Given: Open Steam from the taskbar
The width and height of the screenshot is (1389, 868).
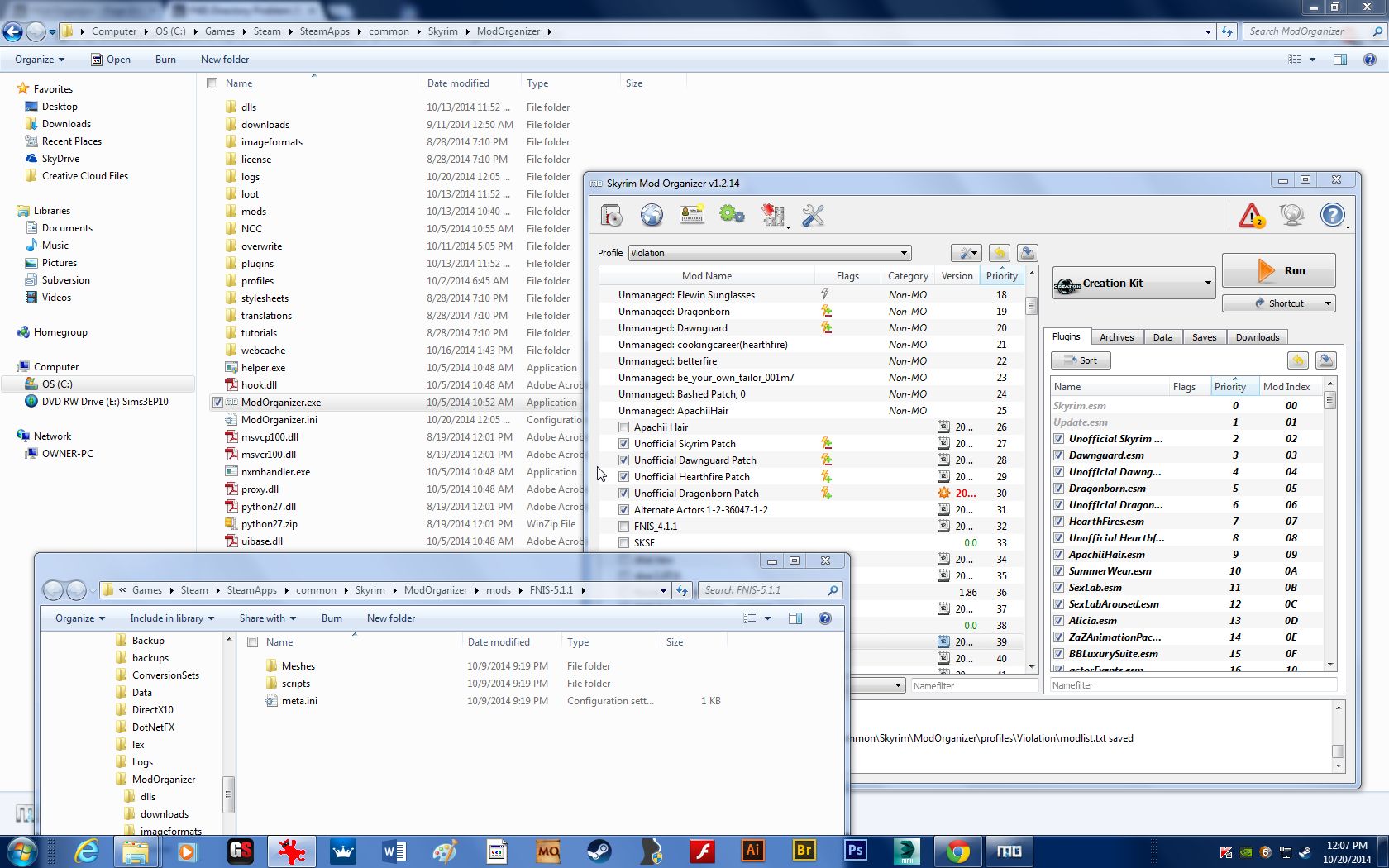Looking at the screenshot, I should (599, 851).
